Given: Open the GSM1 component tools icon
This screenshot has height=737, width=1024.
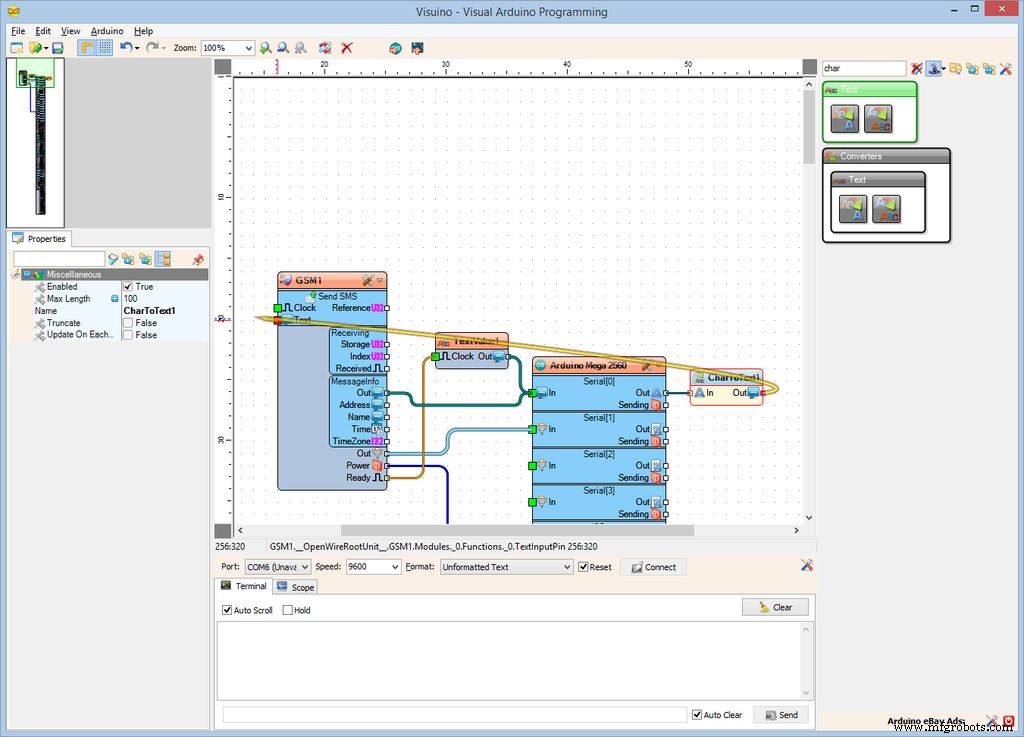Looking at the screenshot, I should (367, 281).
